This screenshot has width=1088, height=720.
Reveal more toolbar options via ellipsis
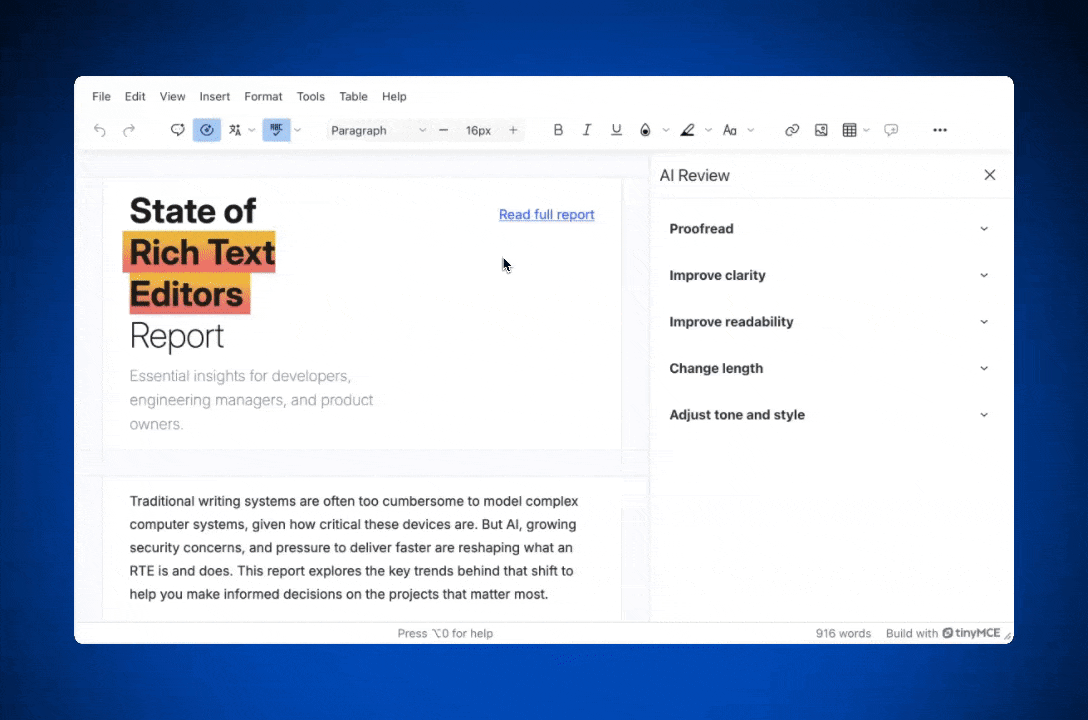point(940,130)
